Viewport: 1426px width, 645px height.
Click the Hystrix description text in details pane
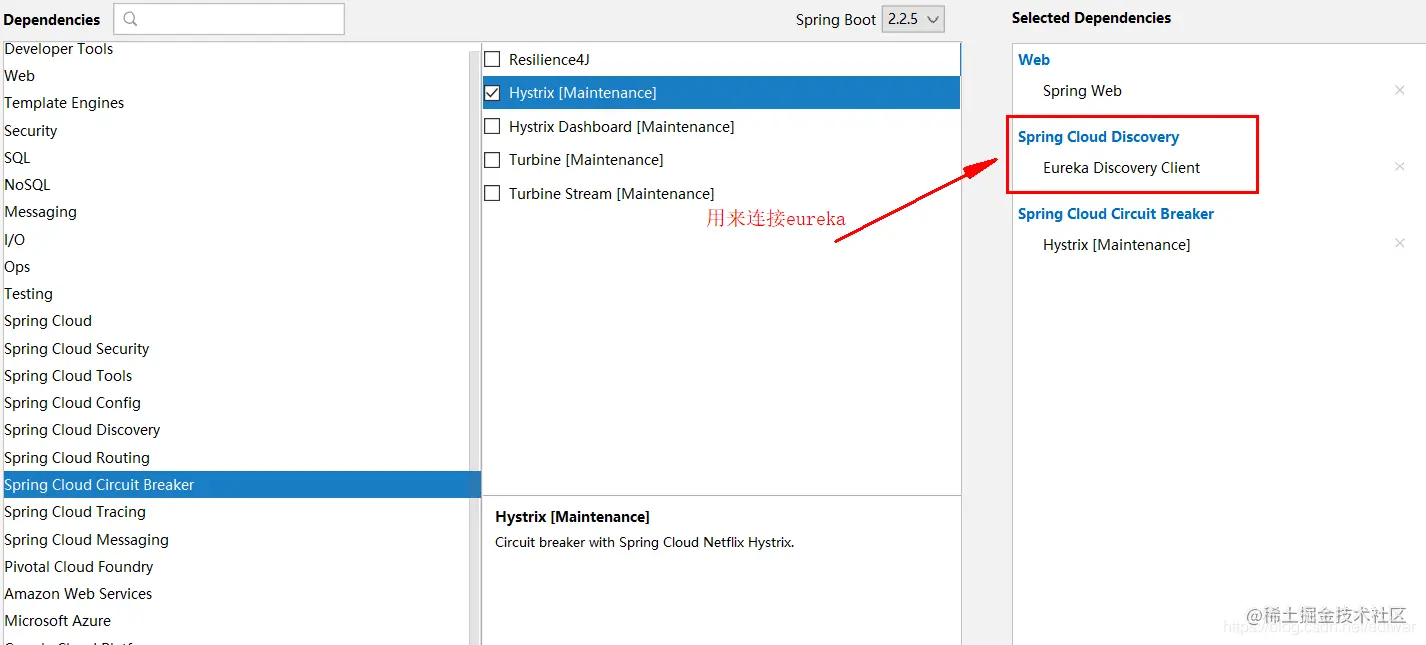click(x=644, y=543)
